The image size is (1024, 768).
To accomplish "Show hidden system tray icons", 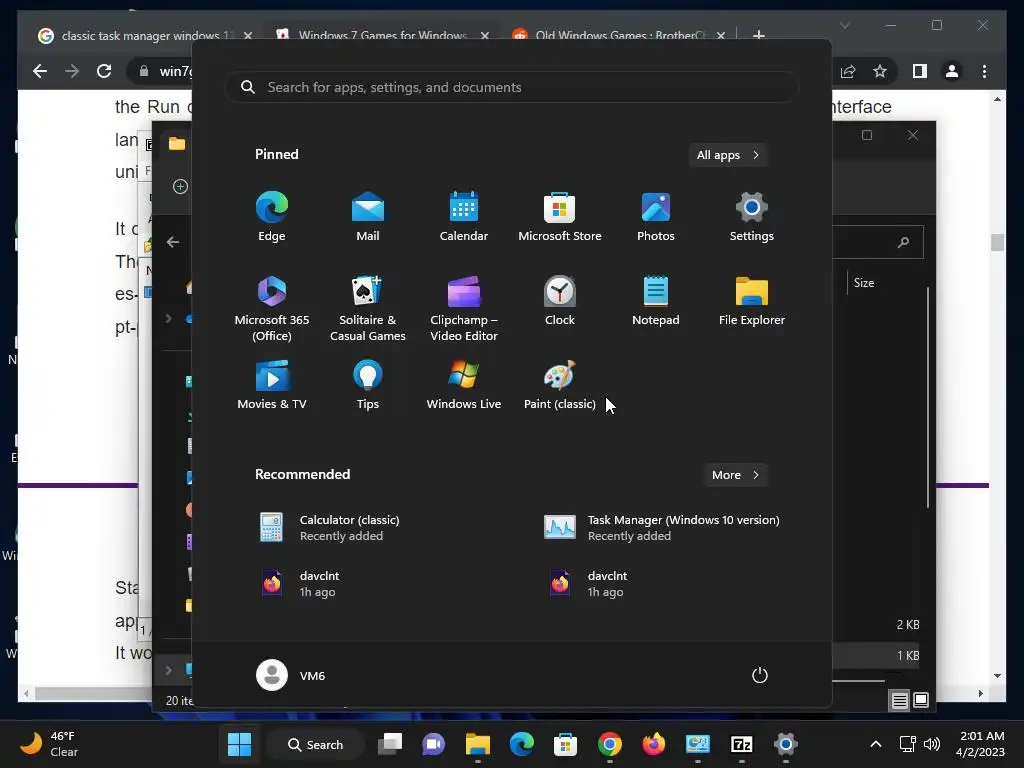I will [x=876, y=744].
